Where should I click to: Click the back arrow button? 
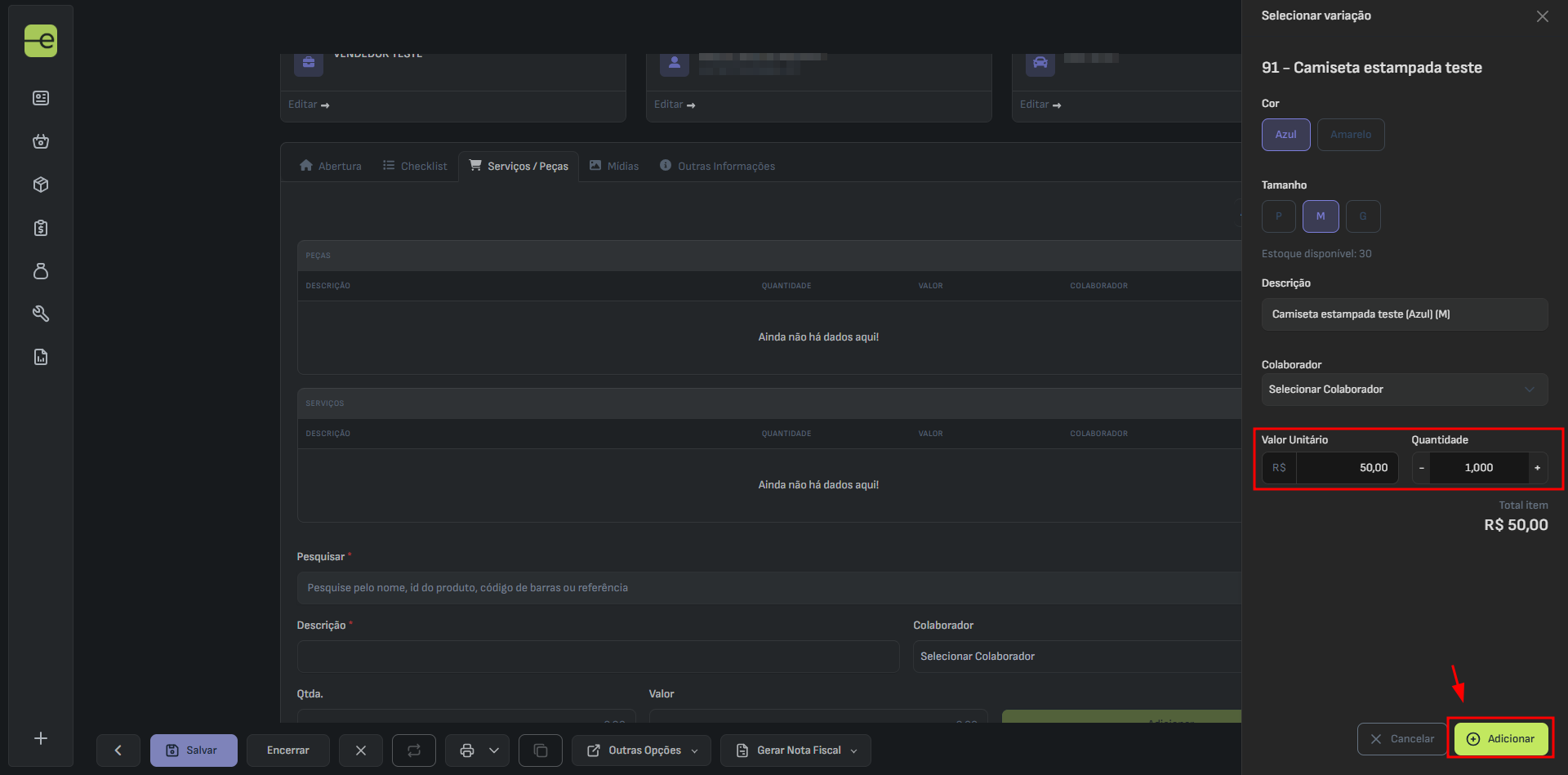(118, 750)
